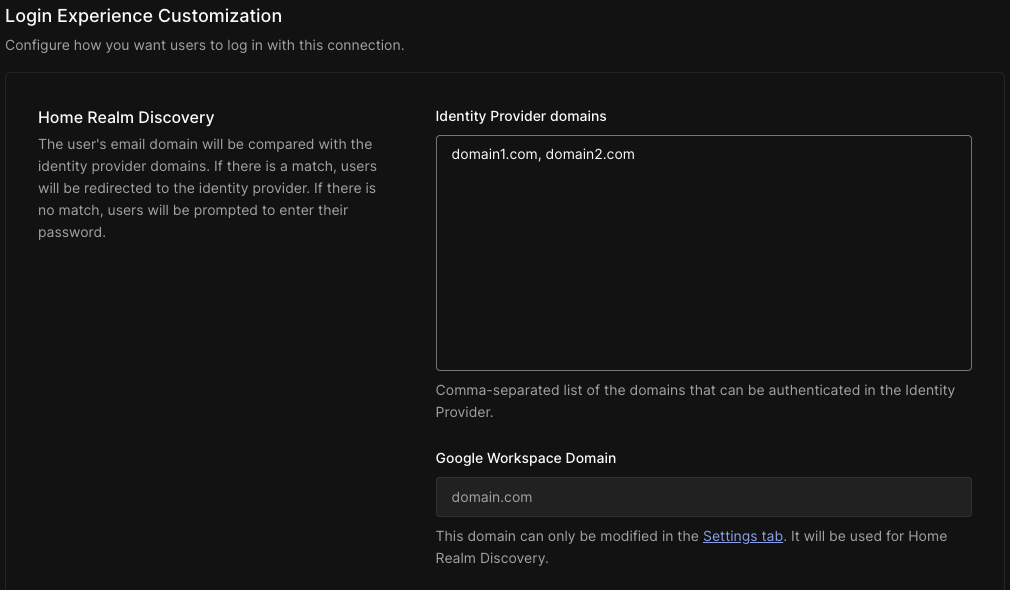This screenshot has height=590, width=1010.
Task: Select the "Login Experience Customization" heading
Action: (143, 15)
